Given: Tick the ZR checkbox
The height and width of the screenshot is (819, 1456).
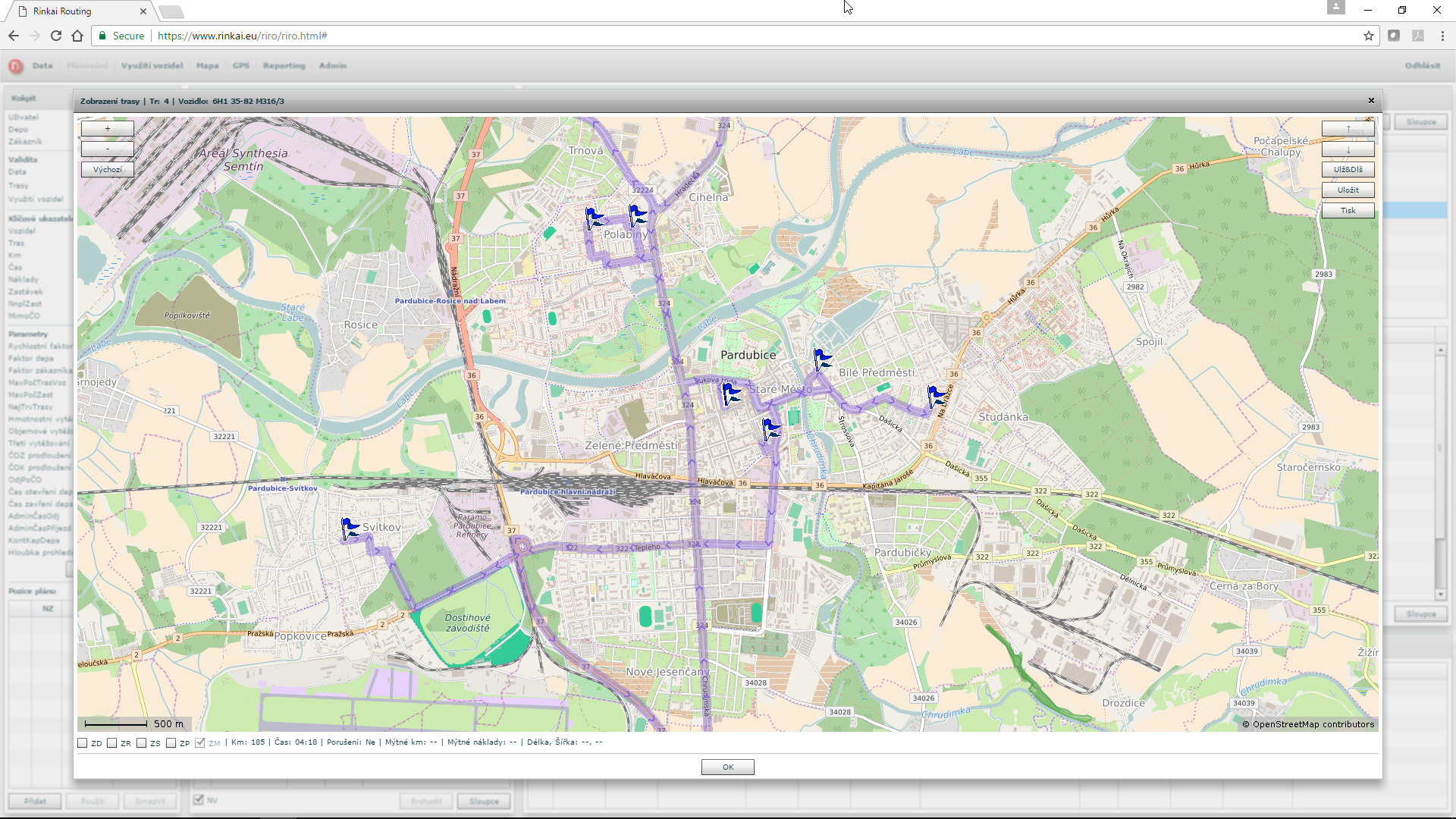Looking at the screenshot, I should coord(112,743).
